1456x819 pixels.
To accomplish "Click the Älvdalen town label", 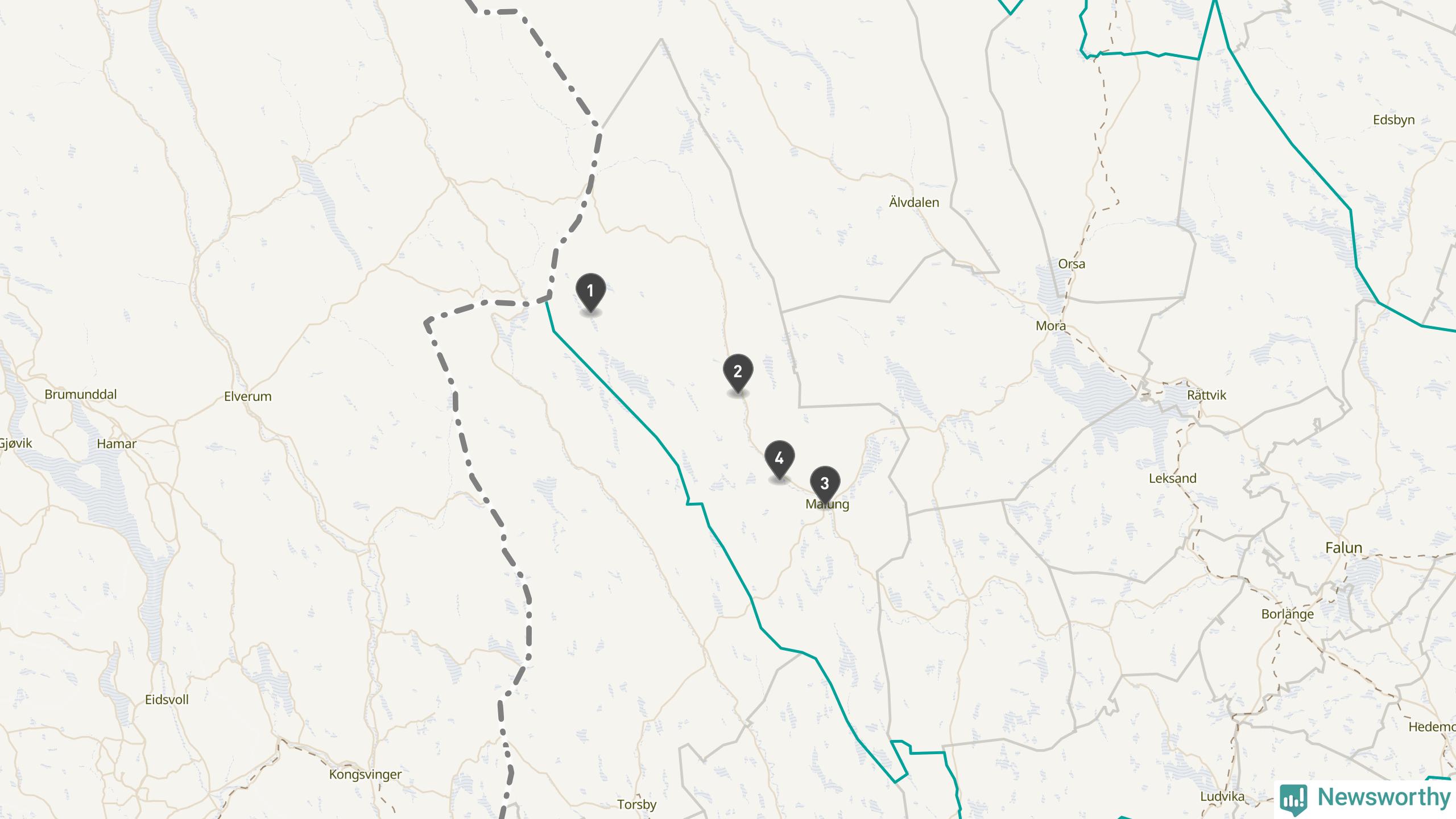I will pos(914,202).
